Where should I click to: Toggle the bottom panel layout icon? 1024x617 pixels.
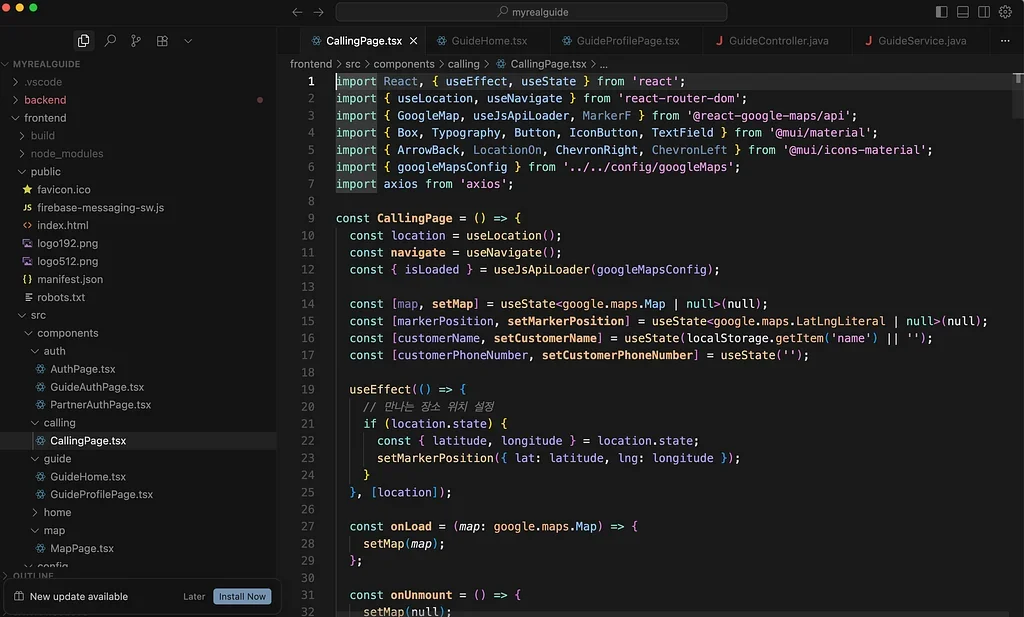[963, 12]
